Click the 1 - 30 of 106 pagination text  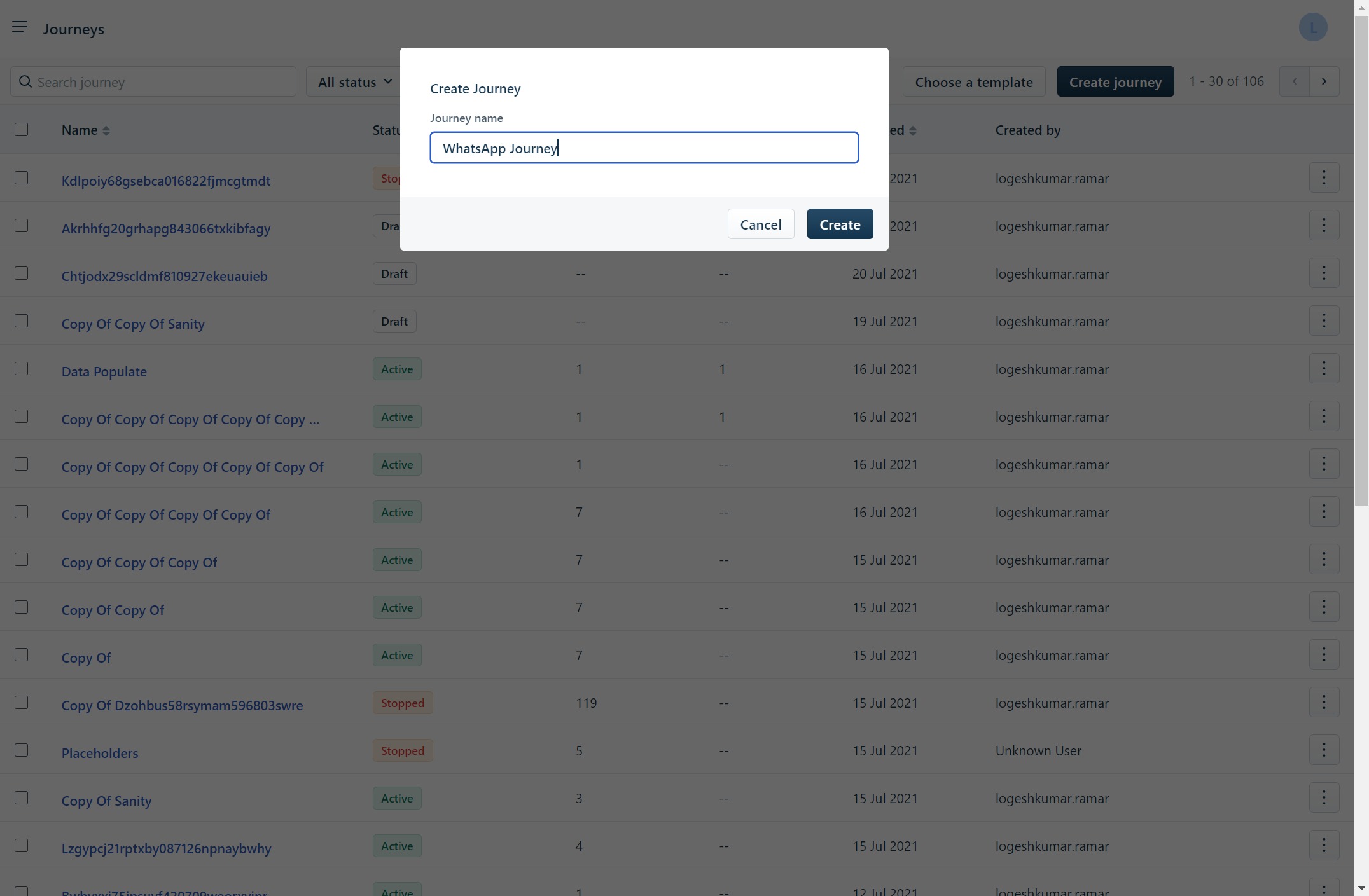1227,81
